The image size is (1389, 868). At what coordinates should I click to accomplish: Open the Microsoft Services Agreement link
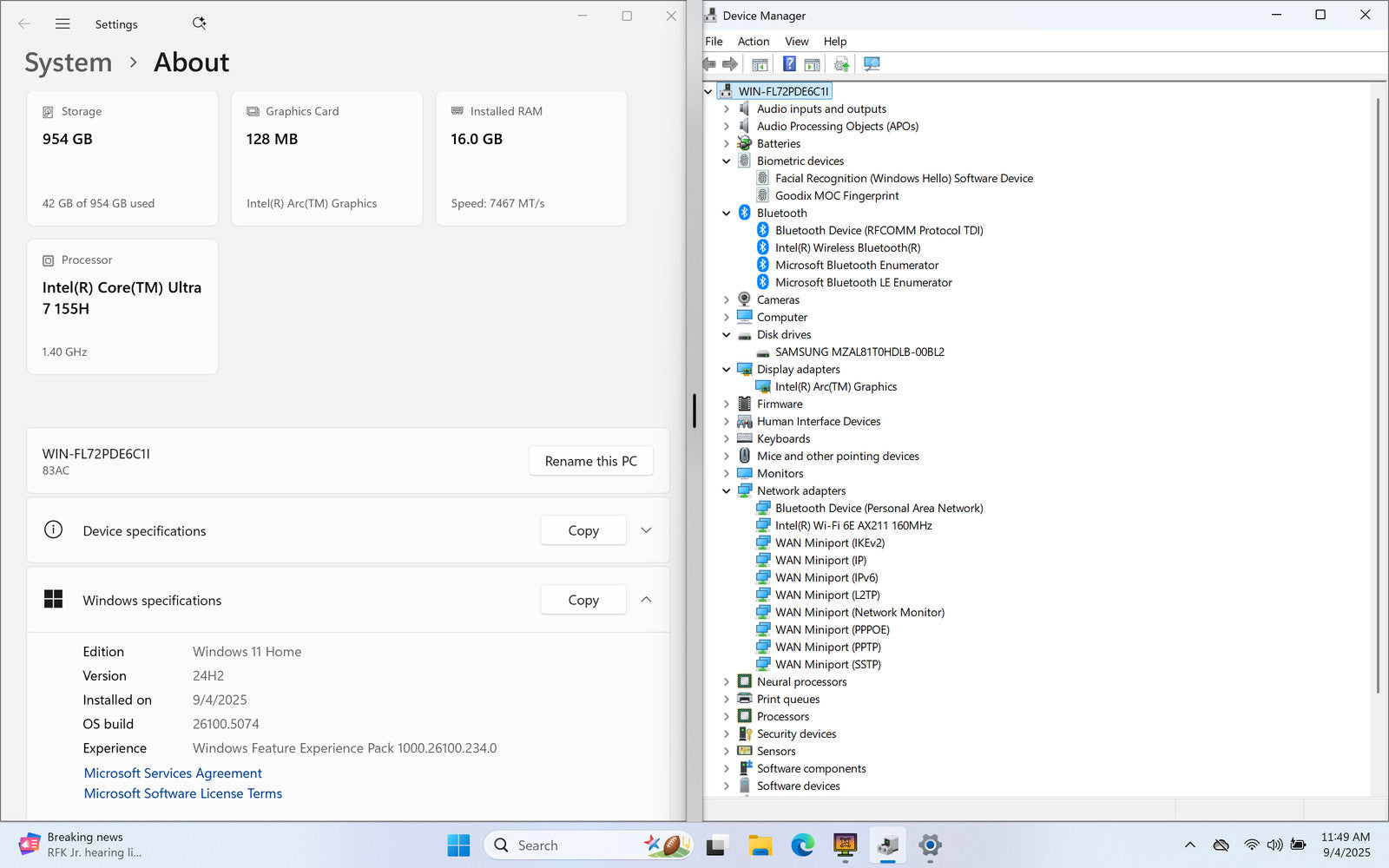coord(173,773)
